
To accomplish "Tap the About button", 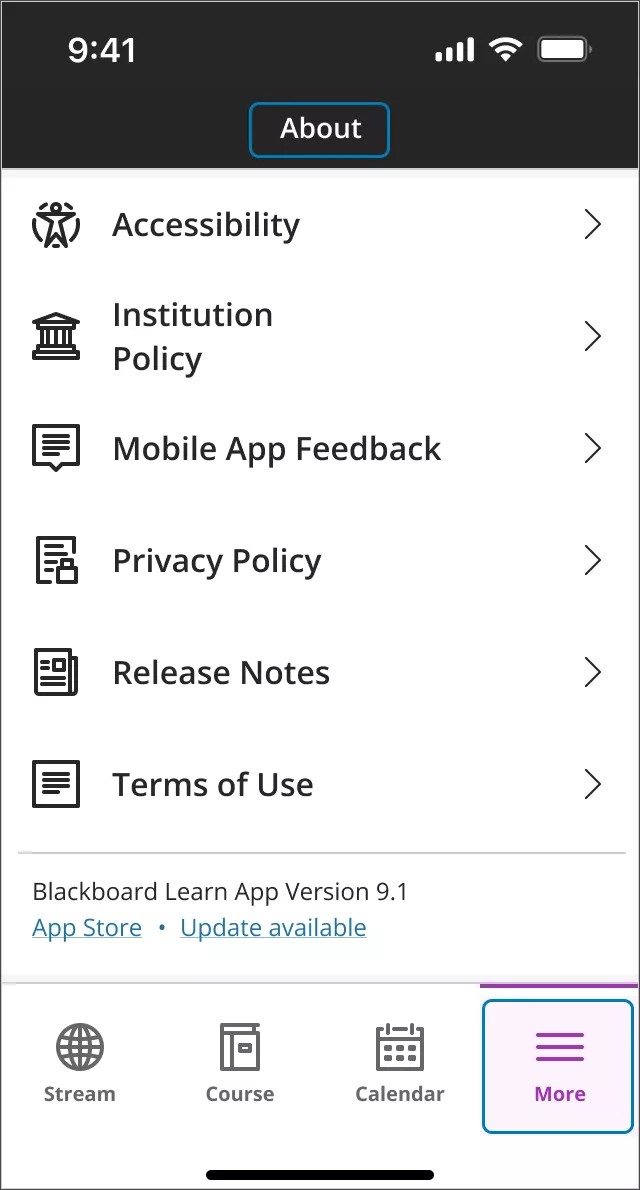I will pos(319,129).
